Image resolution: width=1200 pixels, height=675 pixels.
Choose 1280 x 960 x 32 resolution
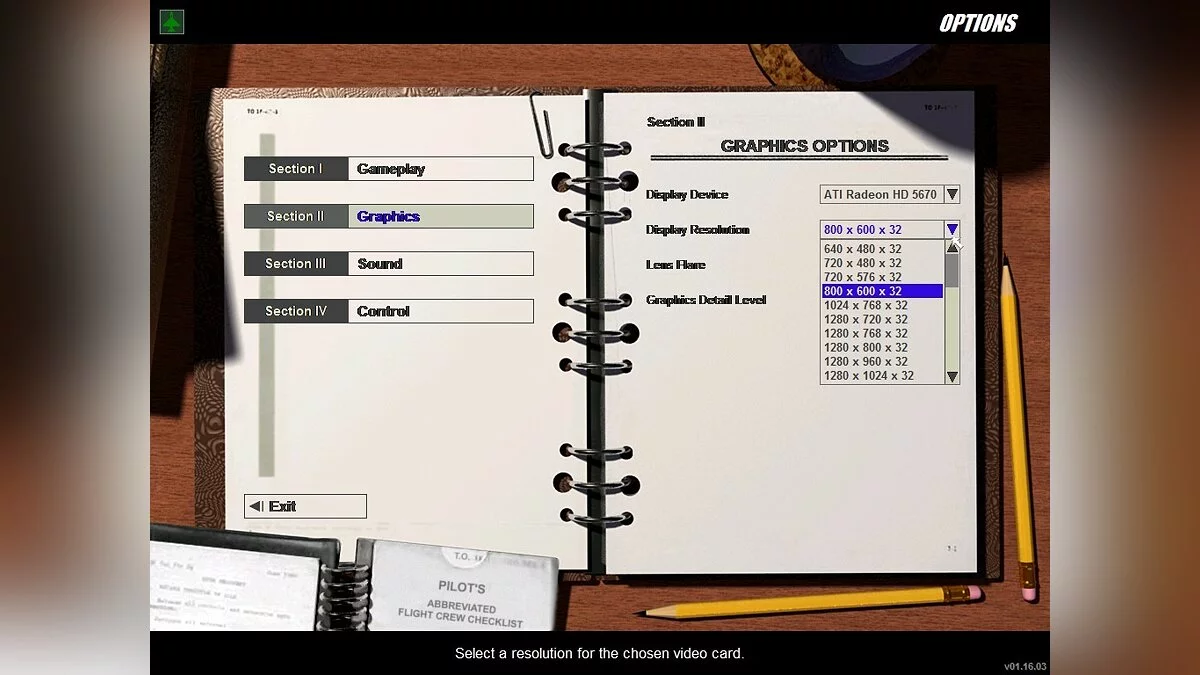click(x=882, y=361)
